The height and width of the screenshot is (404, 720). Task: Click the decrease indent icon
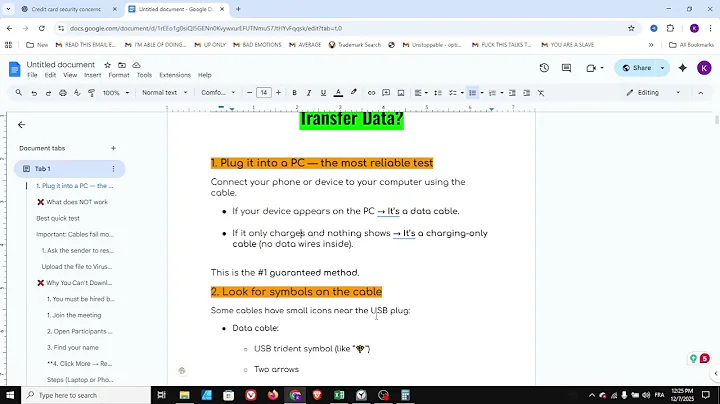point(512,93)
